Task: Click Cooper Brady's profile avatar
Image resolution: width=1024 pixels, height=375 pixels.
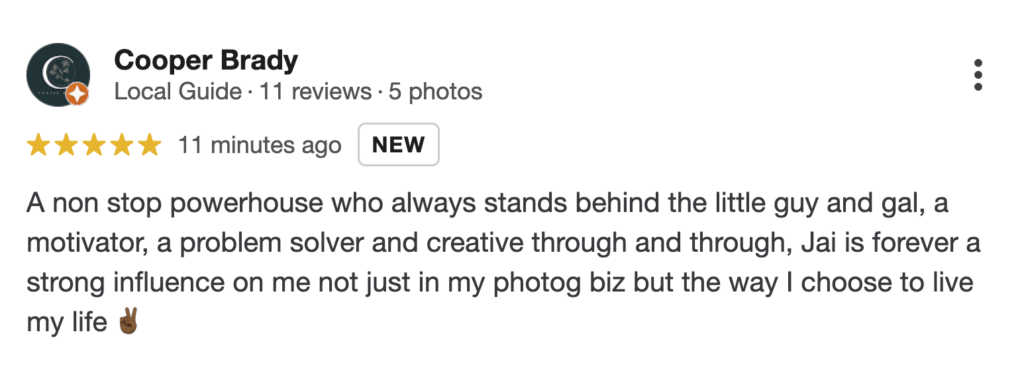Action: click(x=57, y=74)
